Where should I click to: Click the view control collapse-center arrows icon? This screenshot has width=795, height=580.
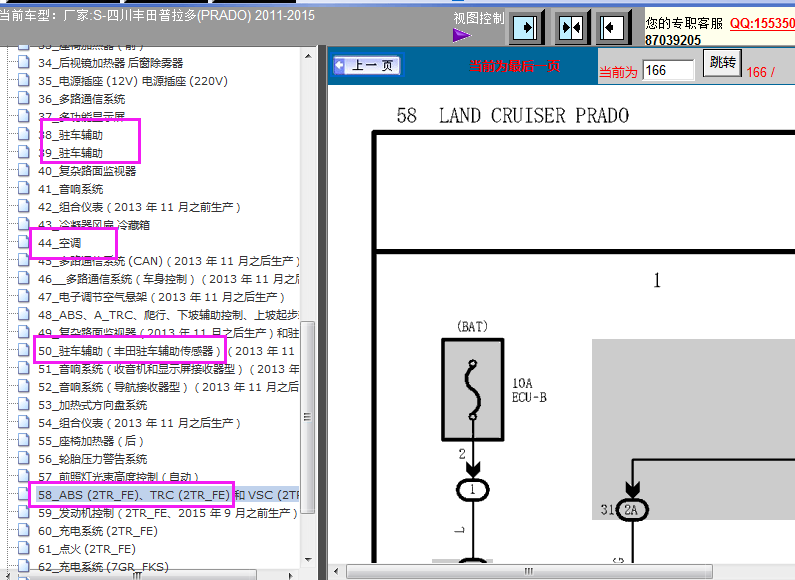pyautogui.click(x=571, y=27)
